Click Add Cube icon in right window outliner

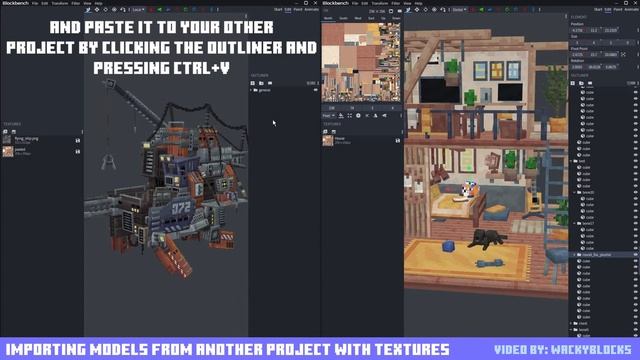573,83
